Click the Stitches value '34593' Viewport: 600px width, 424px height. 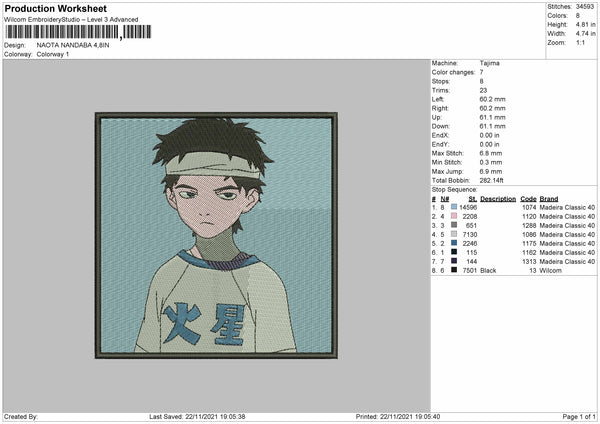click(585, 7)
